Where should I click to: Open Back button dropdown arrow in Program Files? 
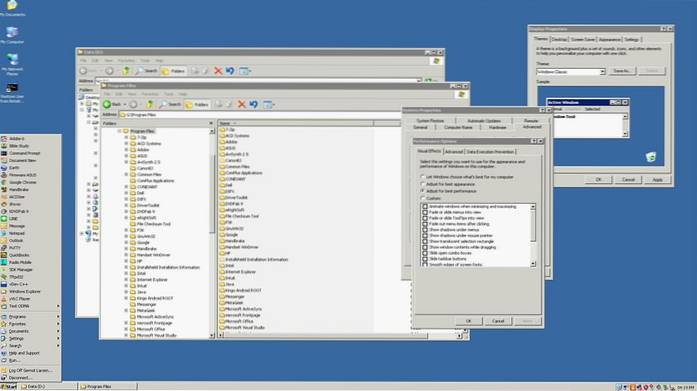click(124, 104)
